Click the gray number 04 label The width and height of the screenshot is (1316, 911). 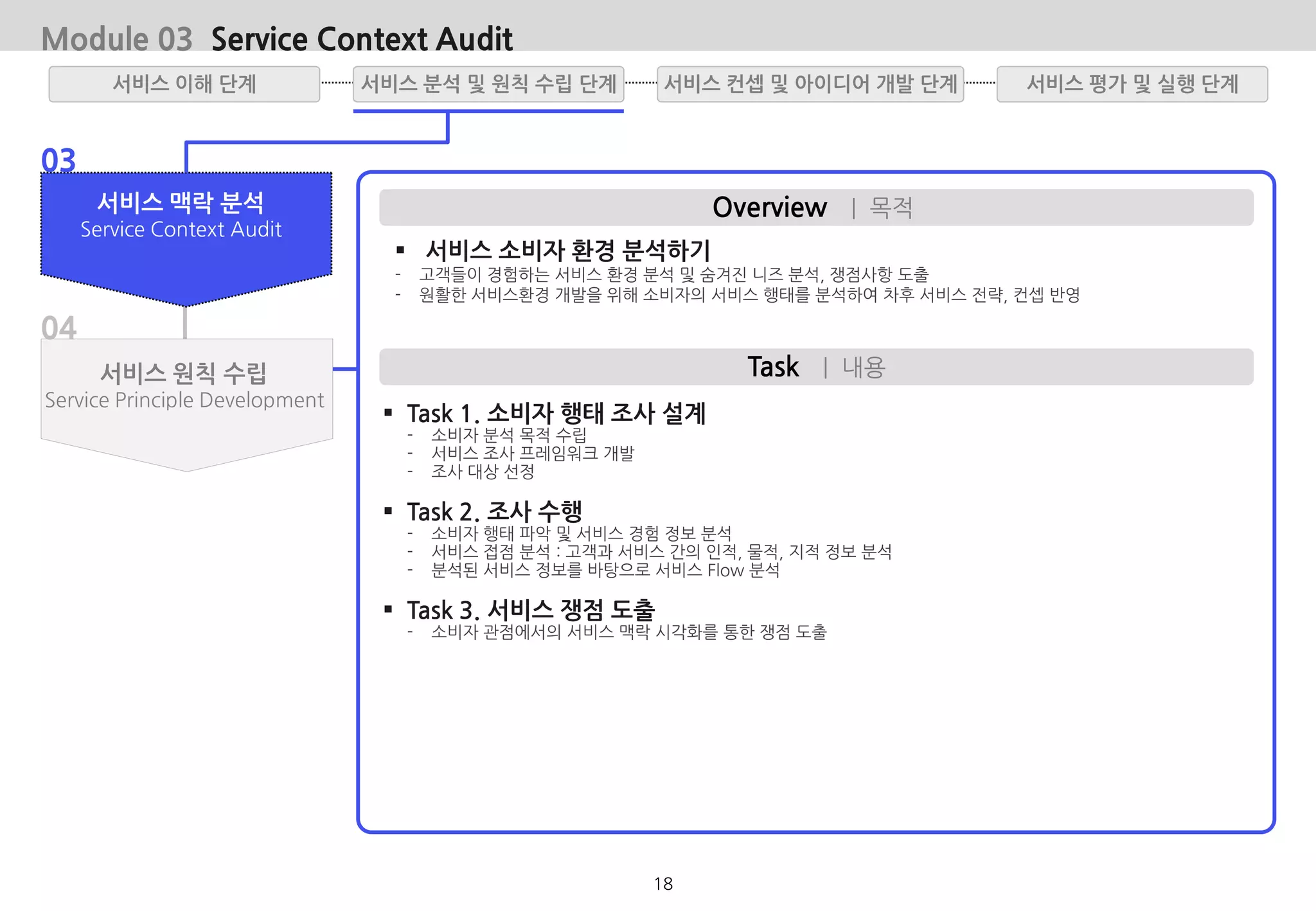click(x=58, y=328)
